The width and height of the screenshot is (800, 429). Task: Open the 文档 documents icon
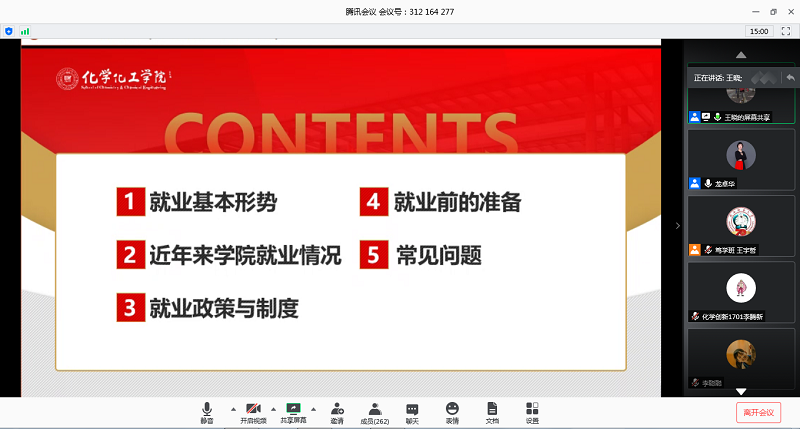[492, 412]
